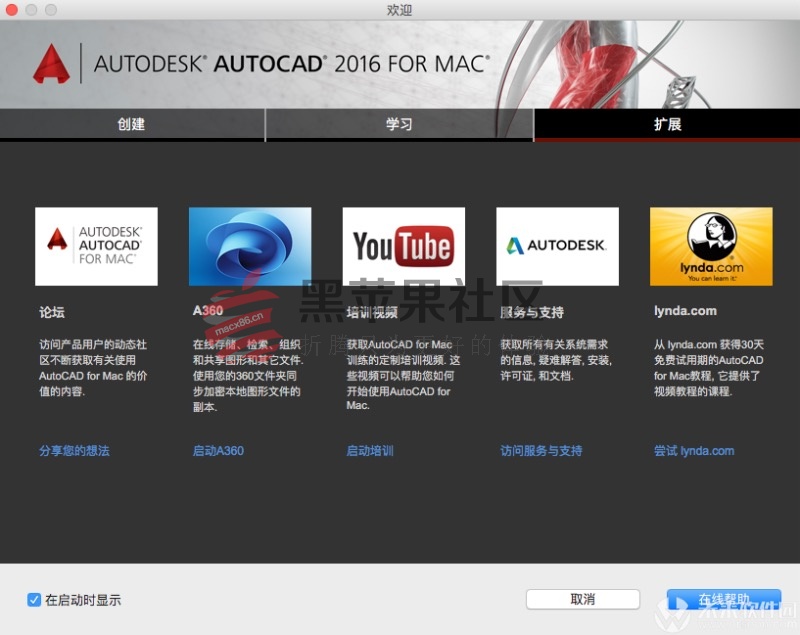Select the 扩展 tab

(x=667, y=124)
